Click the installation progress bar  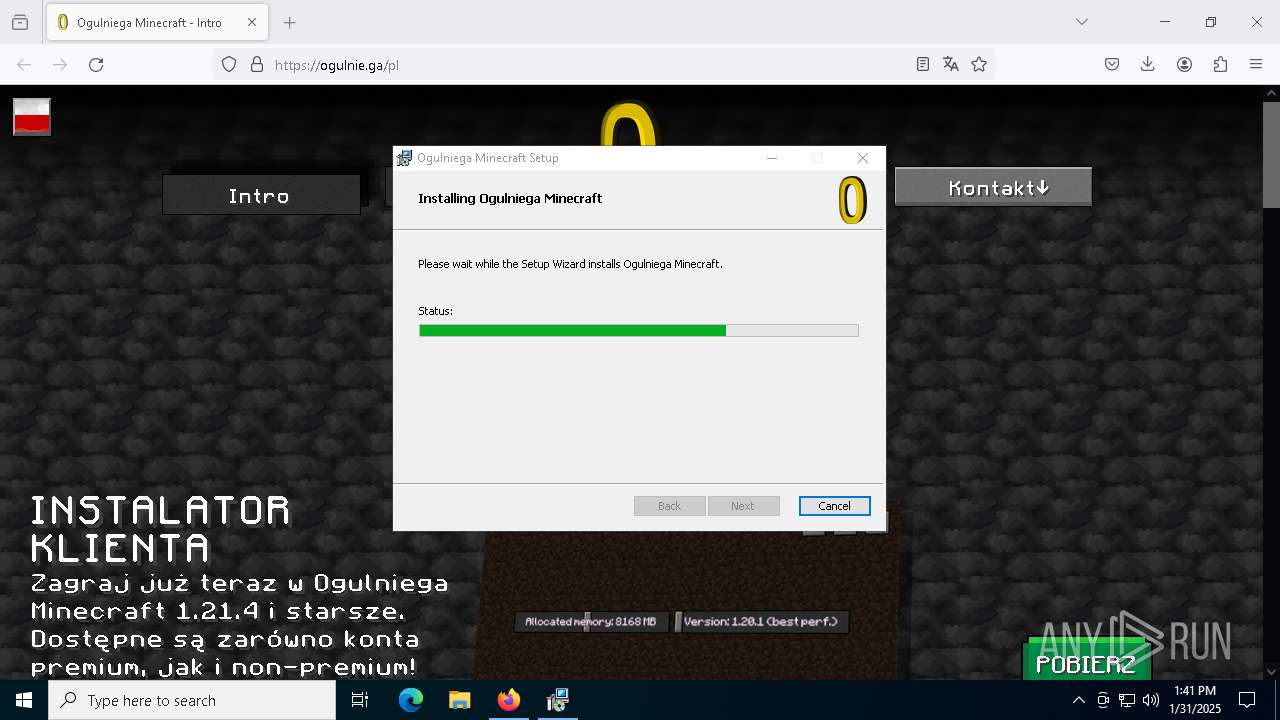(x=638, y=331)
